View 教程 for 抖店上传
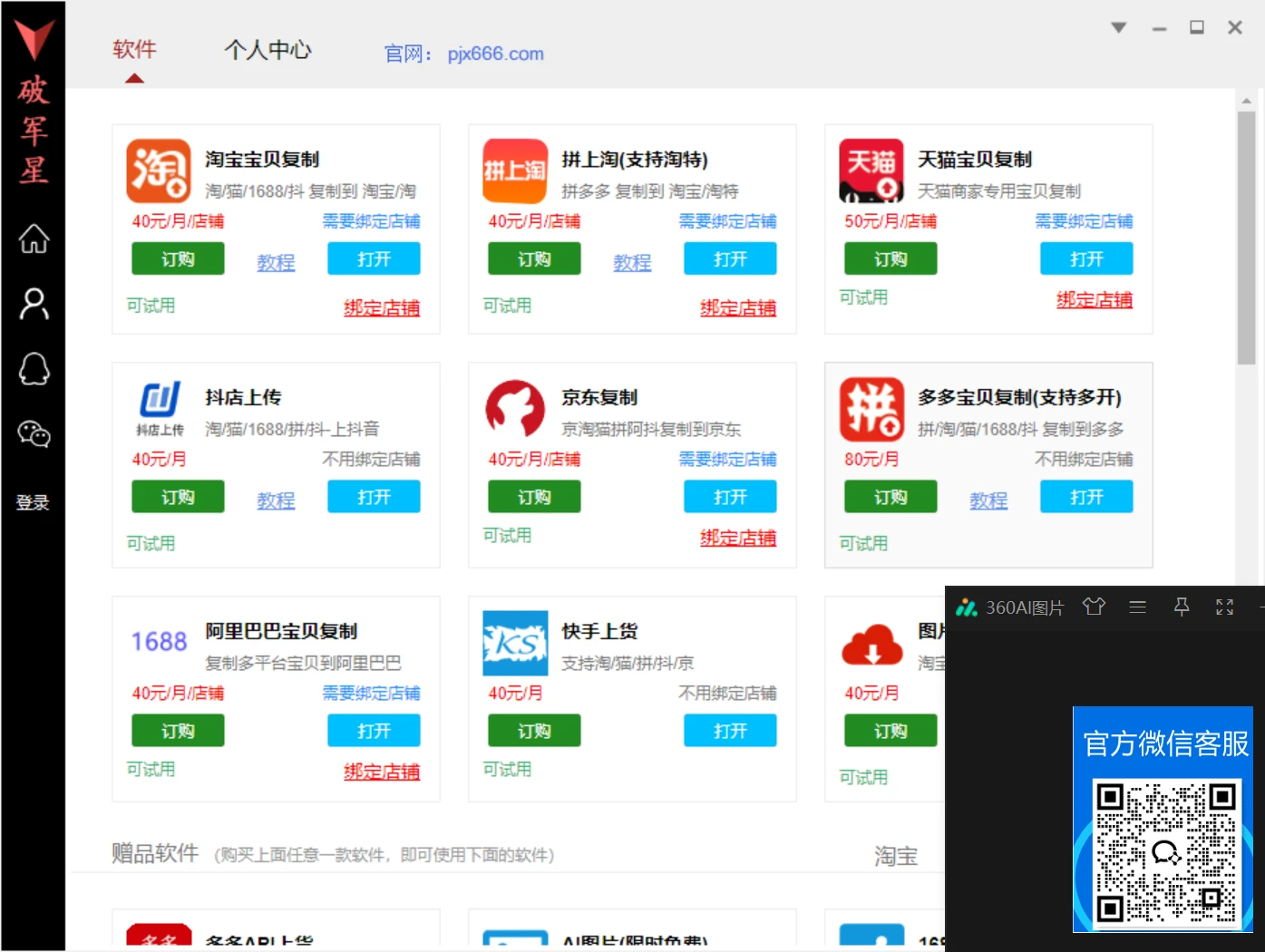This screenshot has width=1265, height=952. [x=276, y=501]
